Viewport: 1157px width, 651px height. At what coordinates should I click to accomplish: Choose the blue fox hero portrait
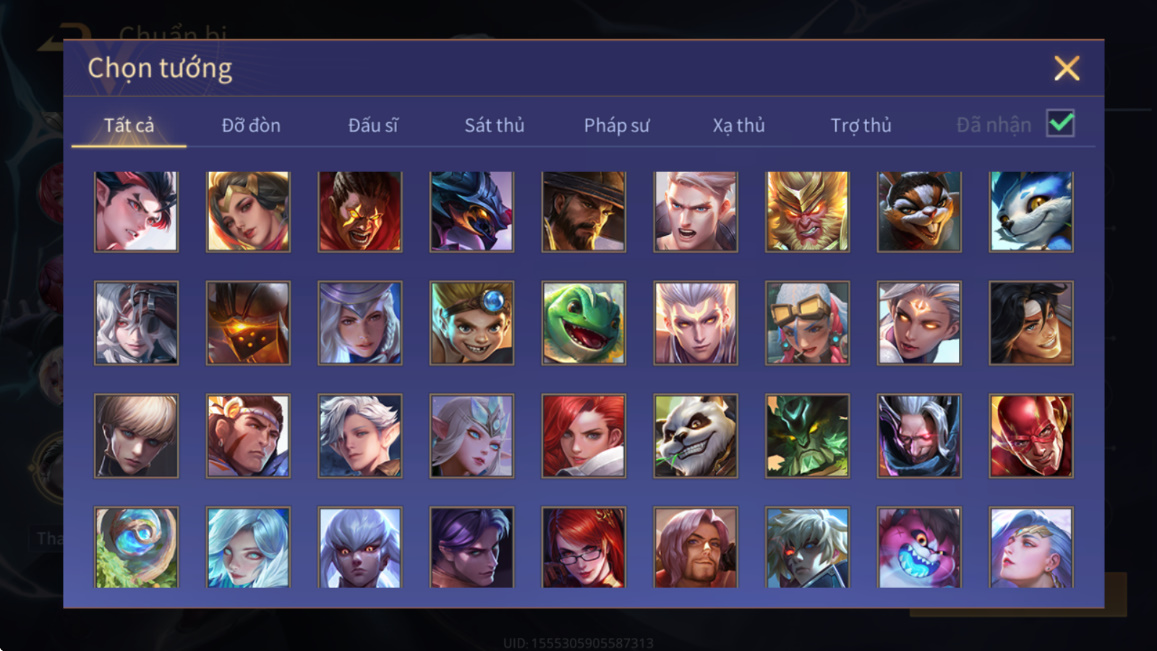1031,212
